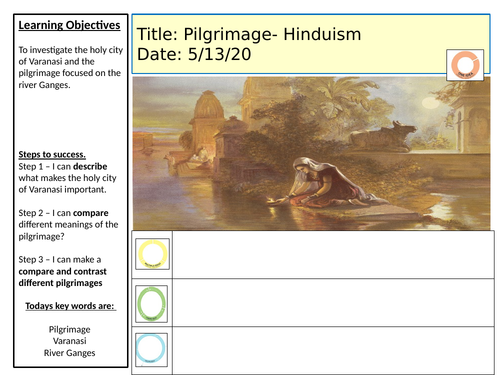500x375 pixels.
Task: Click the 'Todays key words are:' heading
Action: pyautogui.click(x=70, y=306)
